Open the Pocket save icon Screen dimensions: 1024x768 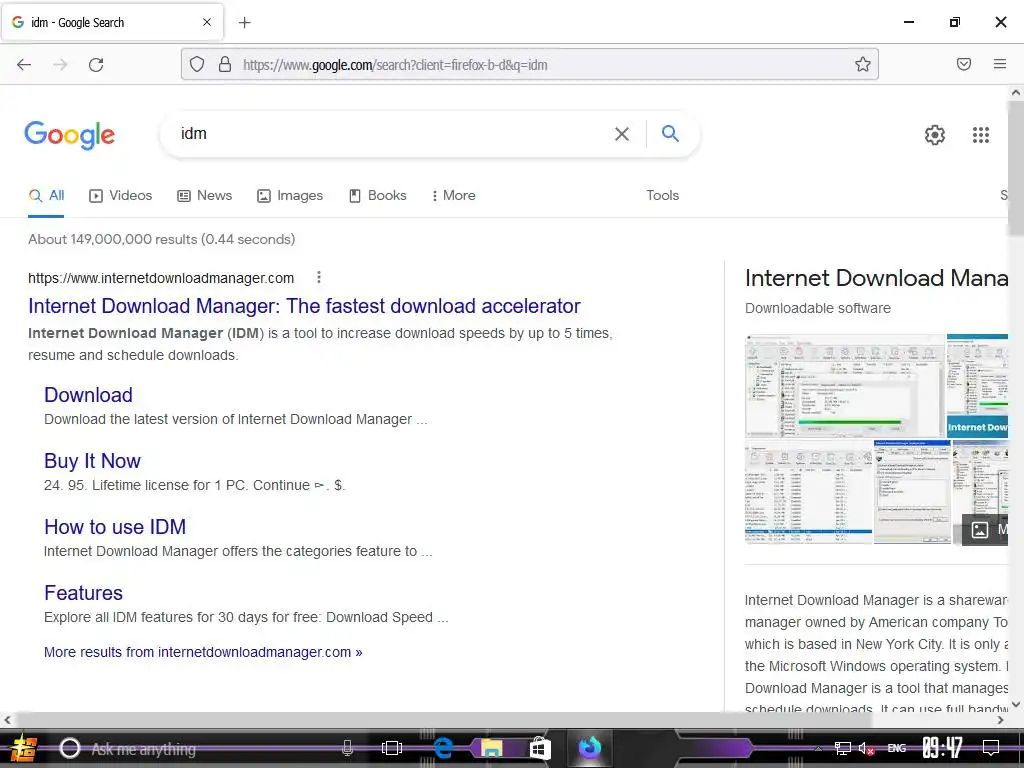[x=963, y=64]
